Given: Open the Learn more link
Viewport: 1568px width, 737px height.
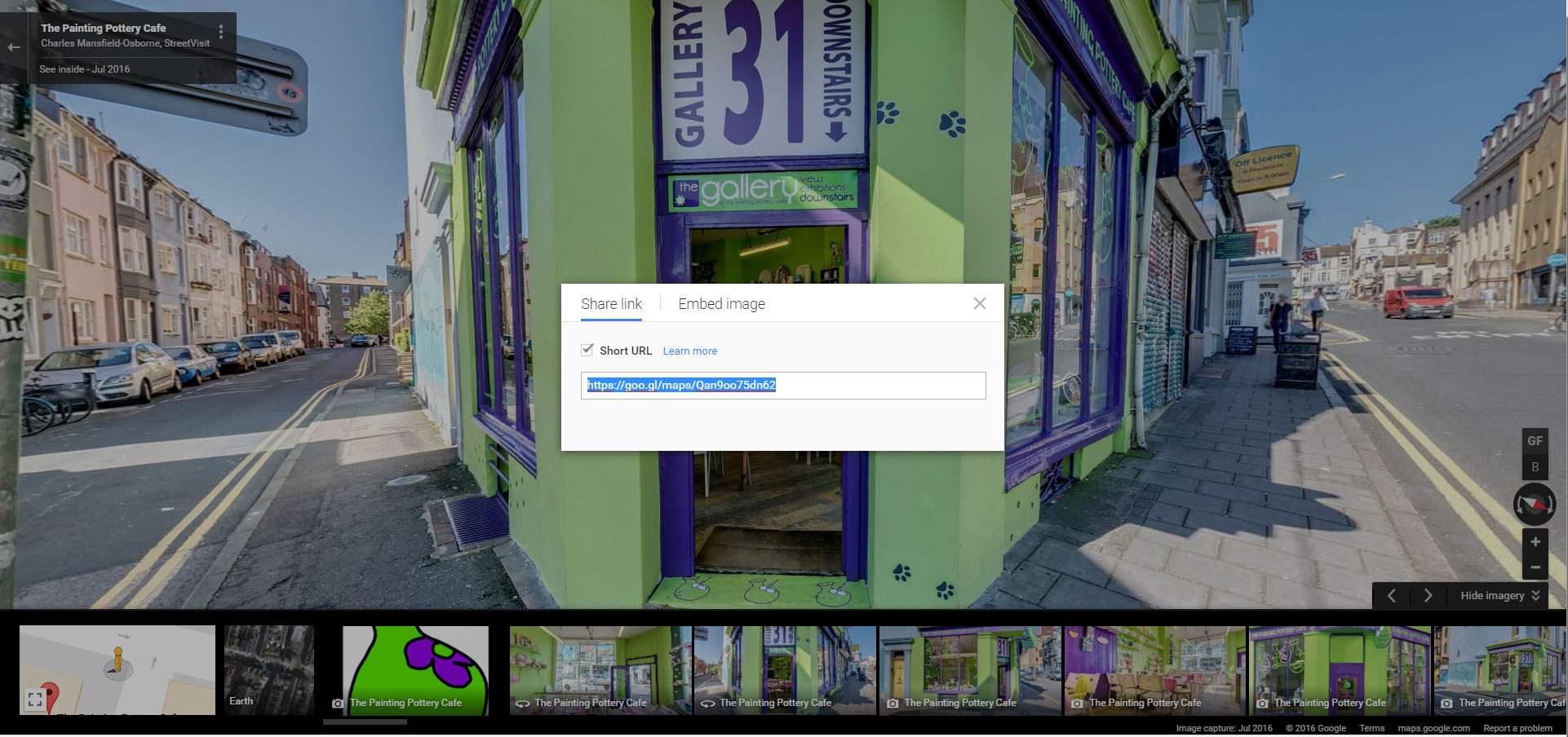Looking at the screenshot, I should (690, 351).
